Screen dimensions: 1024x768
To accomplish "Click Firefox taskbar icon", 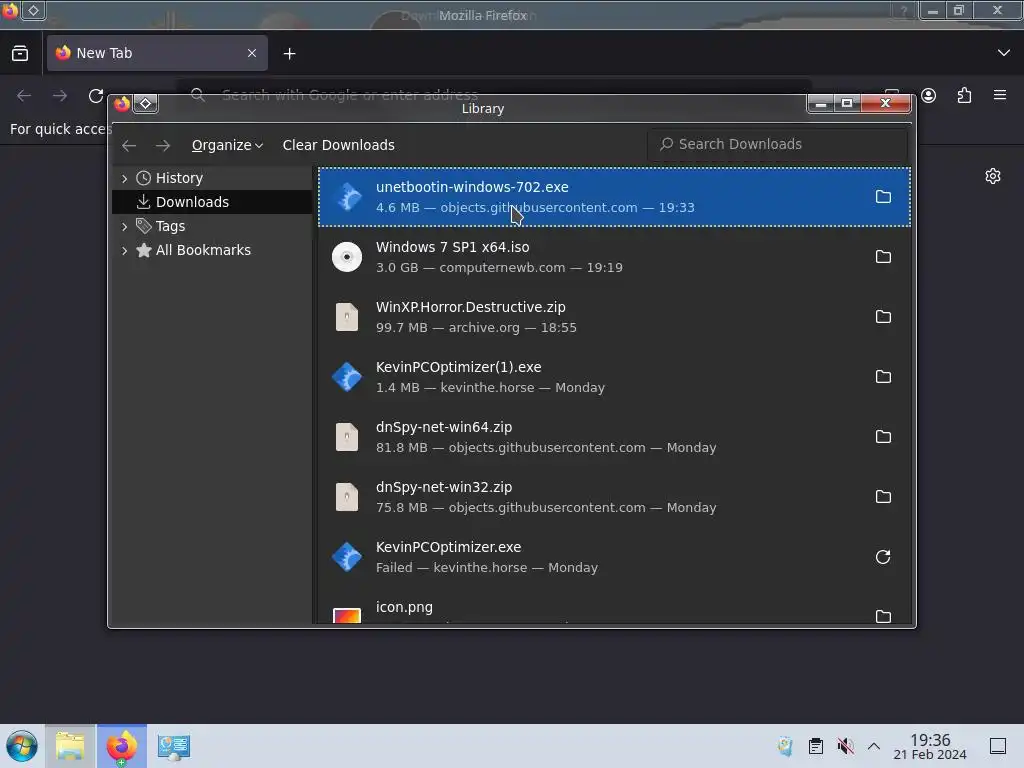I will 121,746.
